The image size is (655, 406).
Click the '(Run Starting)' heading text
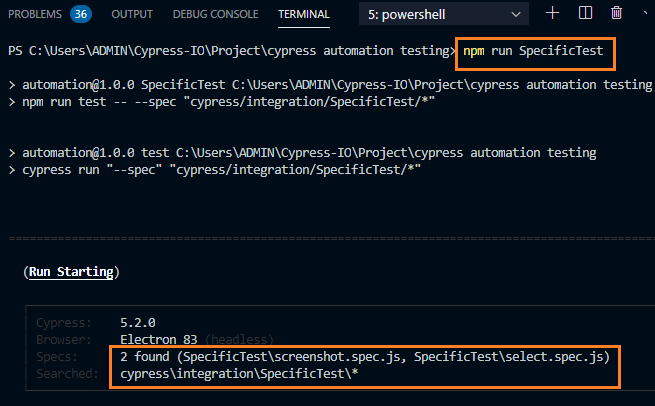point(71,272)
